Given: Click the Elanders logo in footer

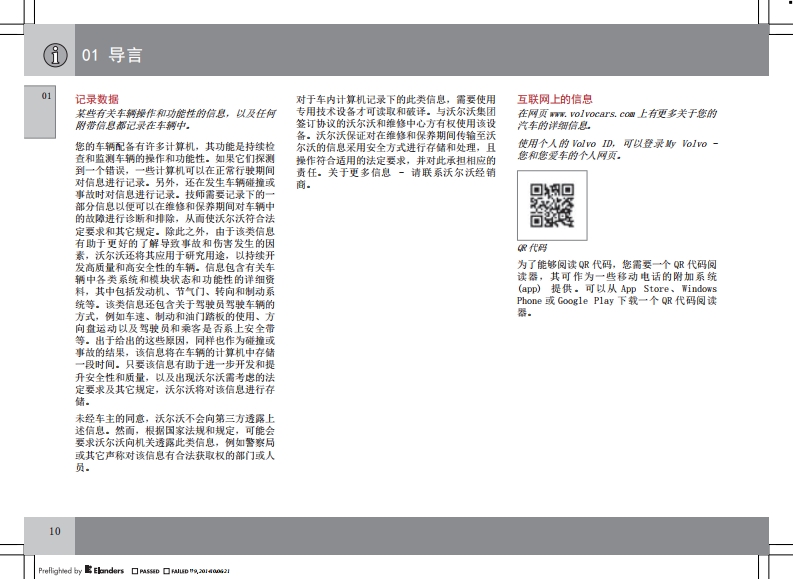Looking at the screenshot, I should point(106,571).
